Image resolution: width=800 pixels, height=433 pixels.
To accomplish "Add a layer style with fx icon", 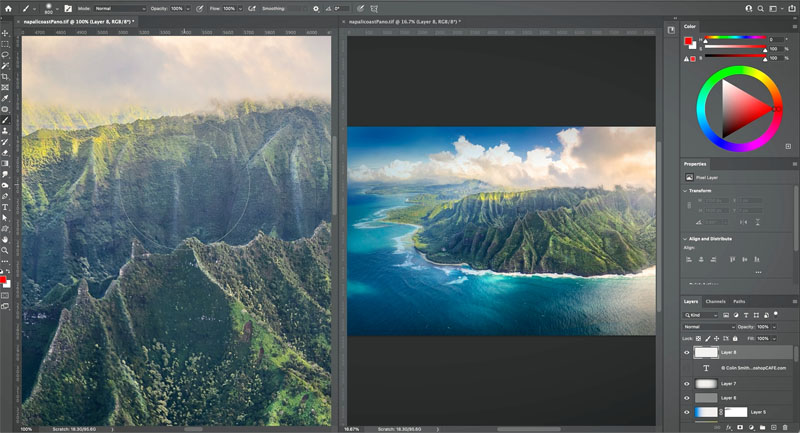I will click(729, 427).
